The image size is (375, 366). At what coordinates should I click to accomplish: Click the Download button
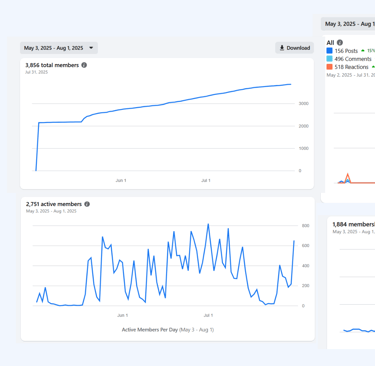pyautogui.click(x=295, y=48)
